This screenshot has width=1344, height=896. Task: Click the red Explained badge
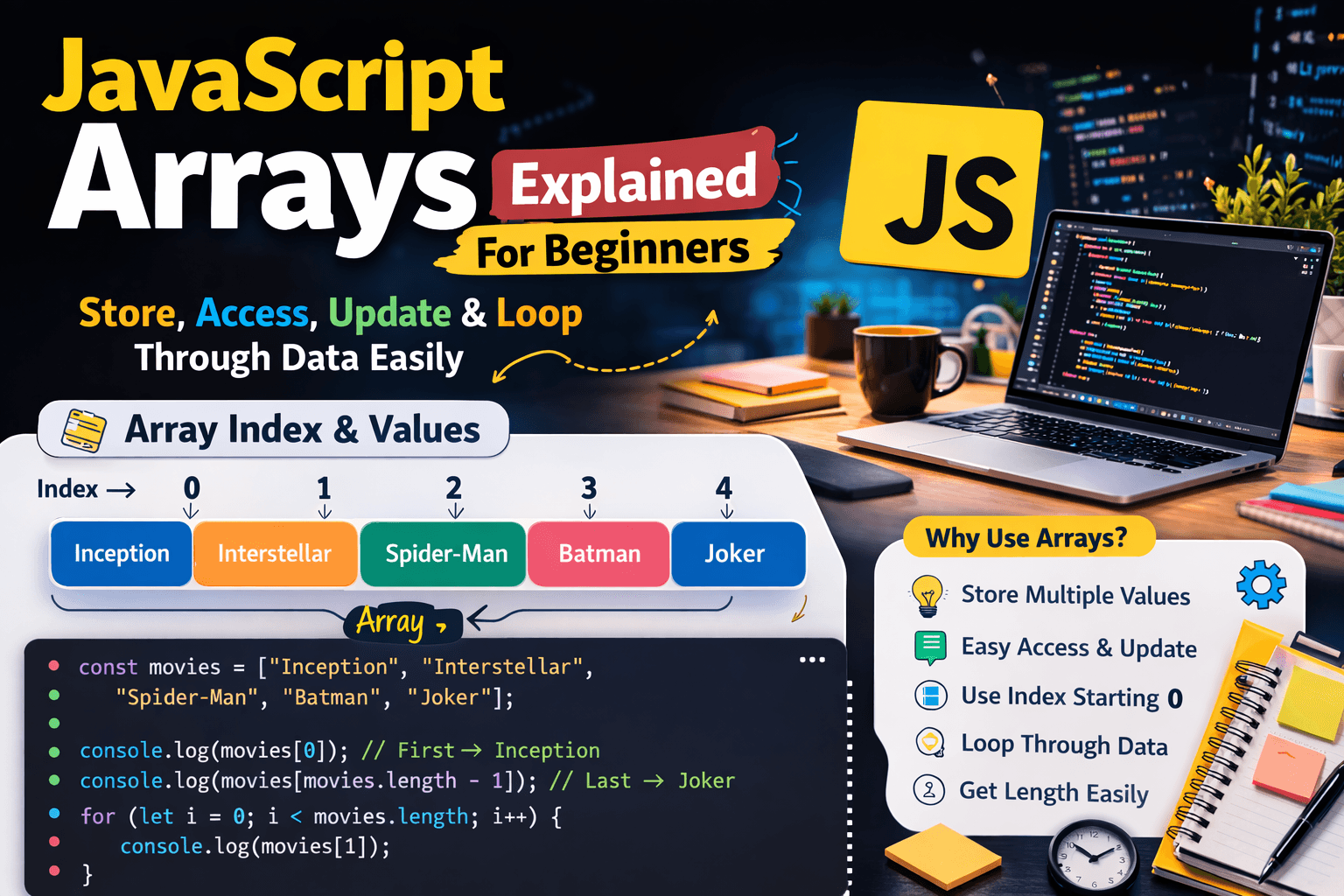[x=633, y=181]
